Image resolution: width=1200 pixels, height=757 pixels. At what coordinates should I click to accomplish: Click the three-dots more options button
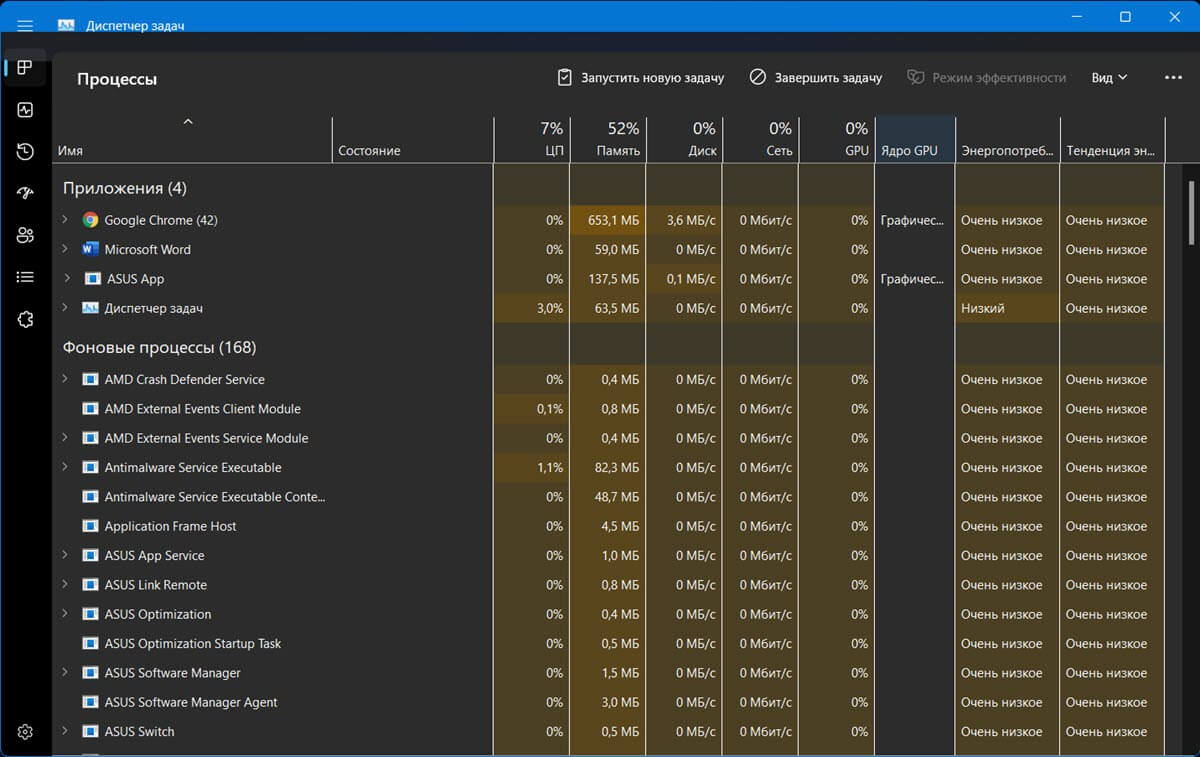coord(1174,77)
